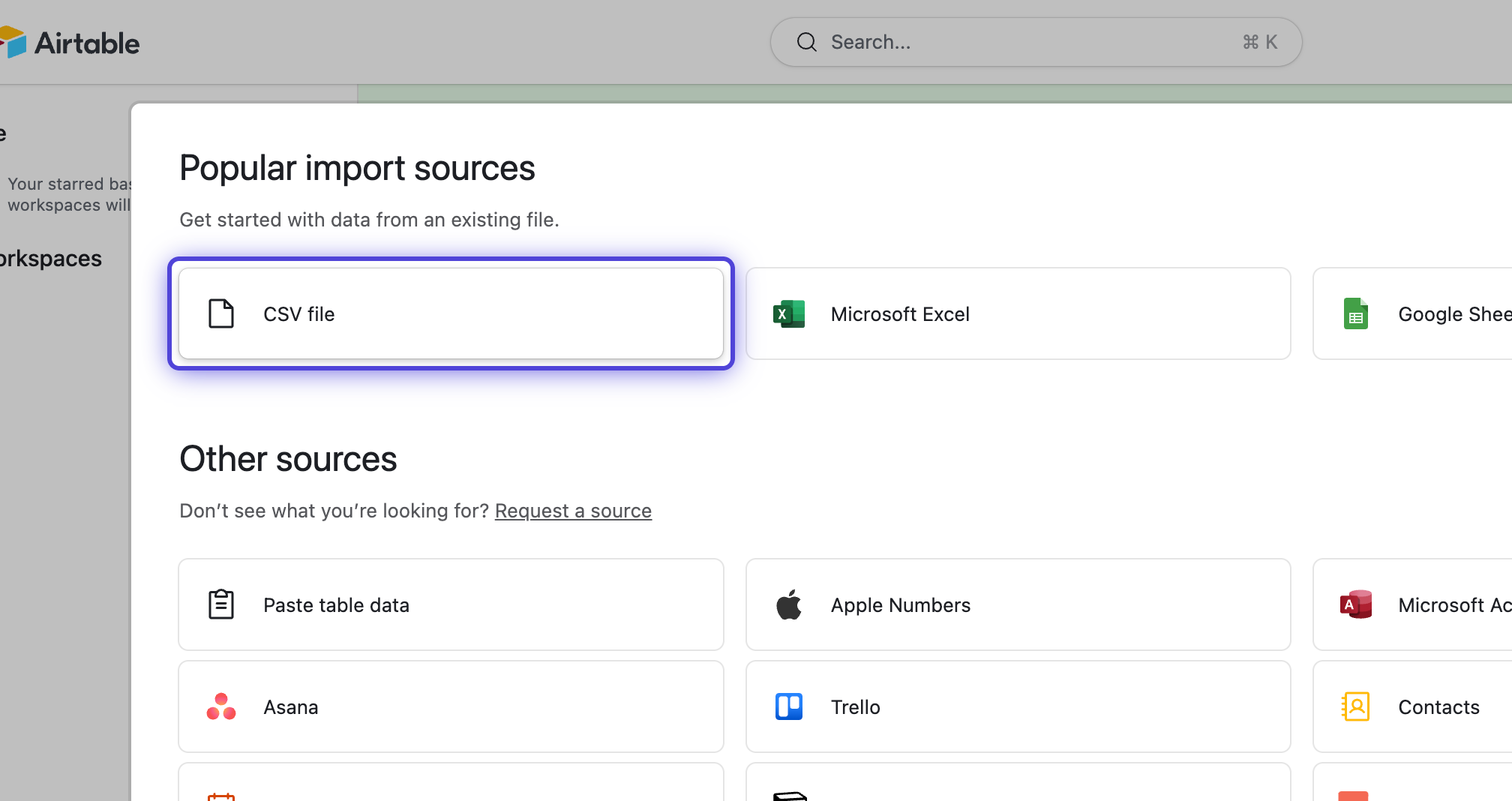The height and width of the screenshot is (801, 1512).
Task: Click the yellow Contacts address book icon
Action: click(x=1355, y=706)
